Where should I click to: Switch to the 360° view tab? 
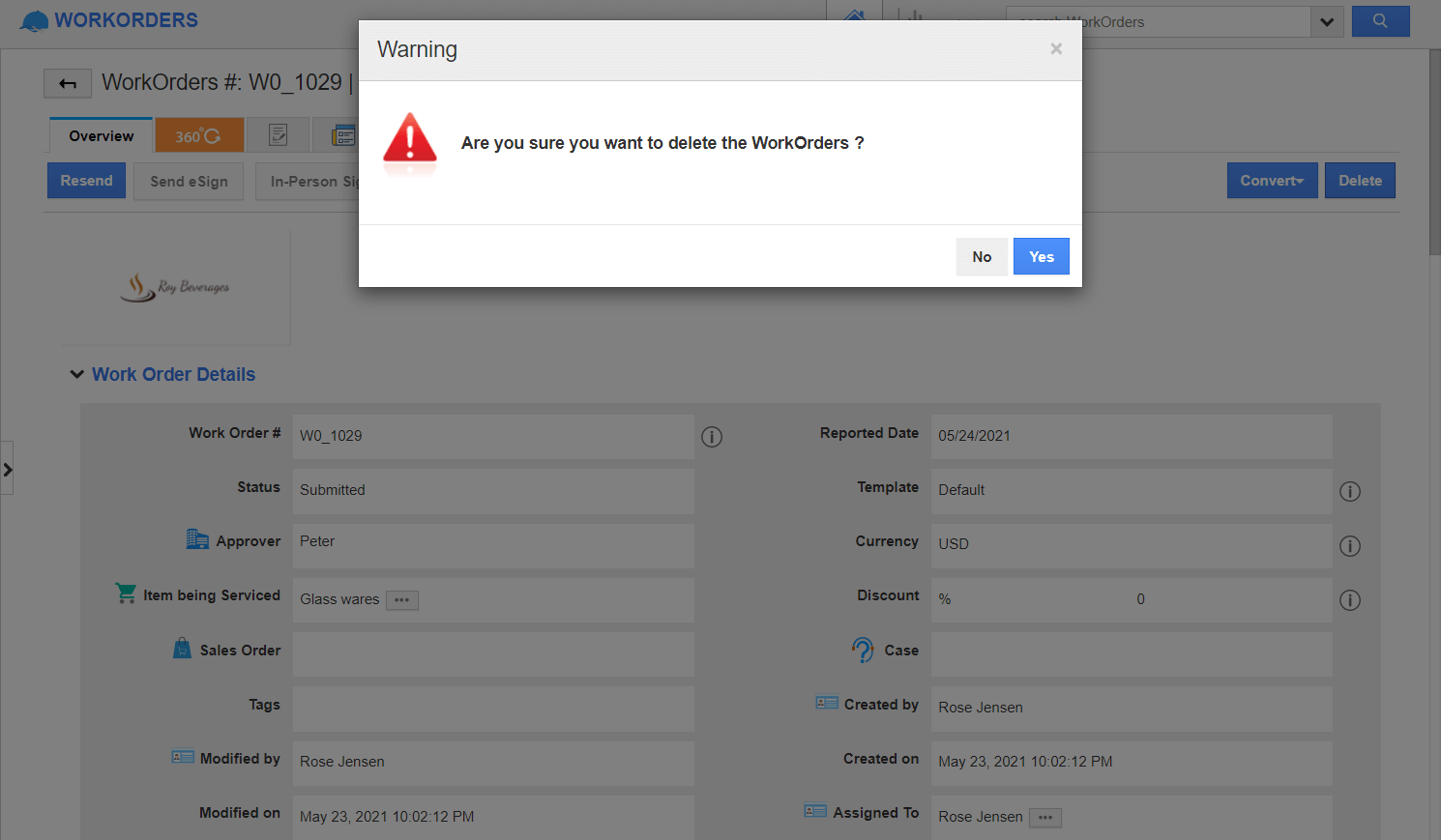point(198,135)
